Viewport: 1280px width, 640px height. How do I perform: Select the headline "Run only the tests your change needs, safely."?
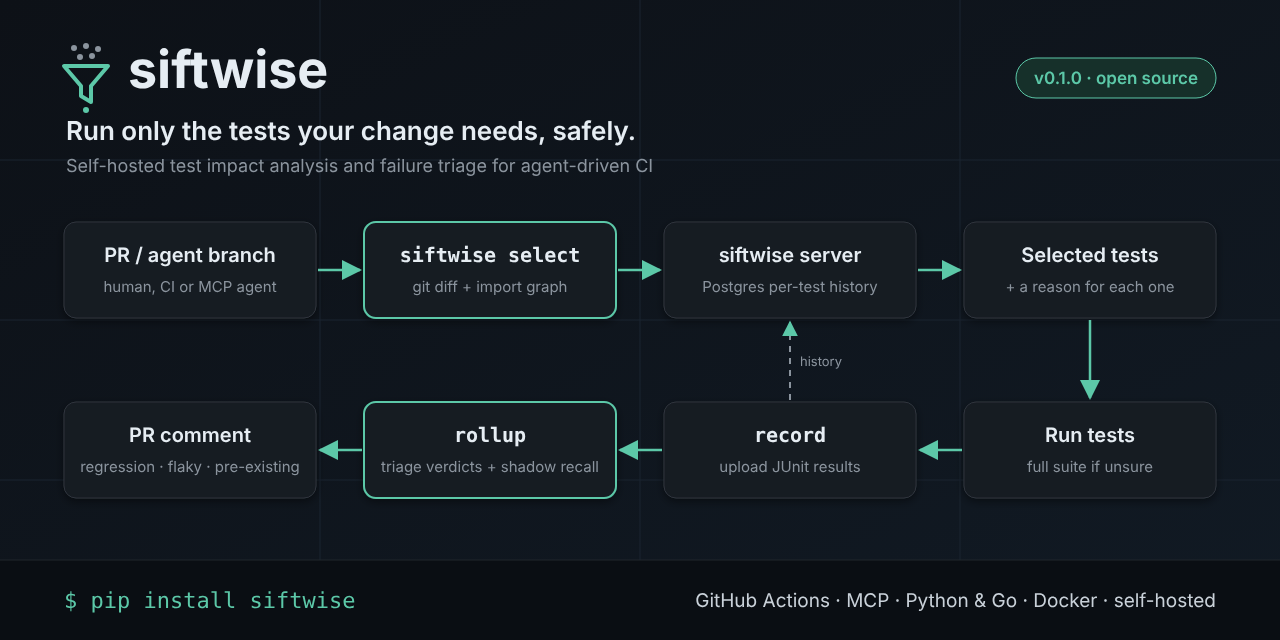point(351,132)
